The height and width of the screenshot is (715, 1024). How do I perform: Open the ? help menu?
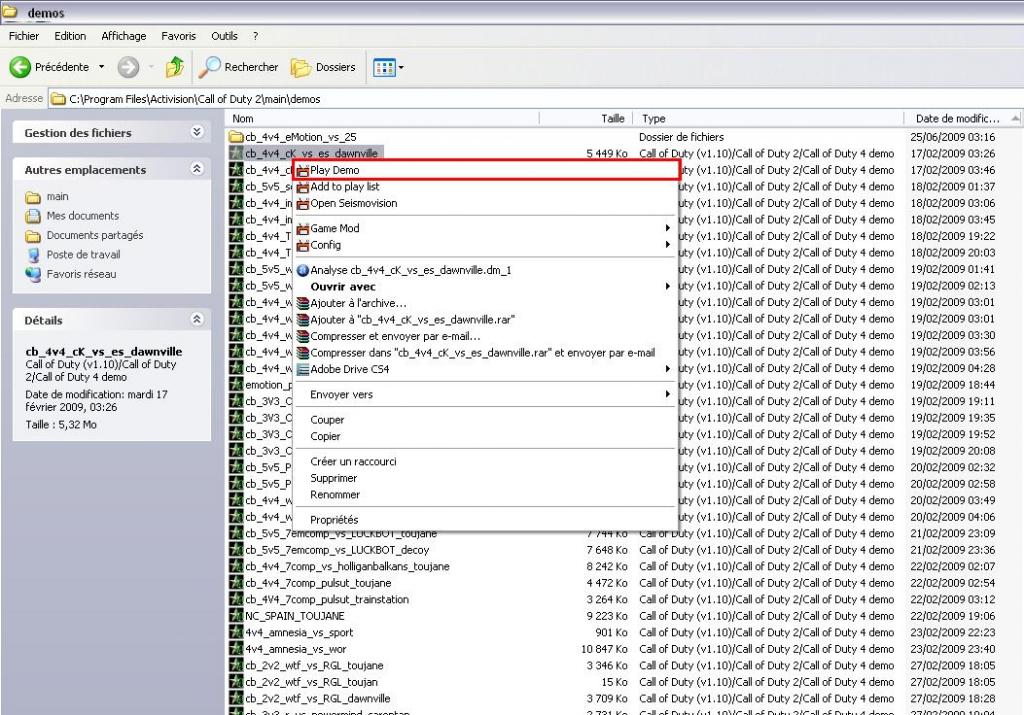255,37
